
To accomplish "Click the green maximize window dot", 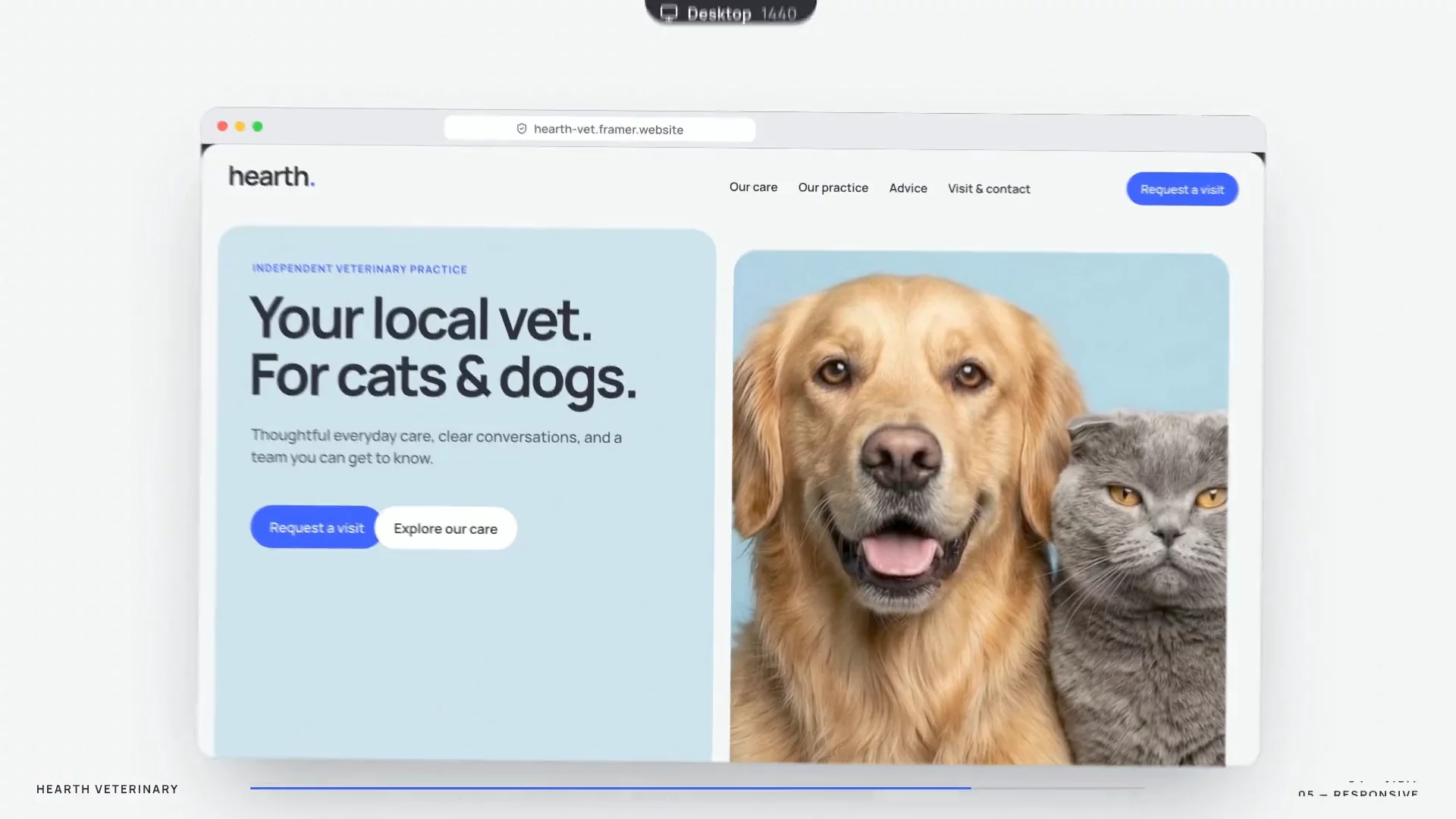I will click(x=258, y=126).
